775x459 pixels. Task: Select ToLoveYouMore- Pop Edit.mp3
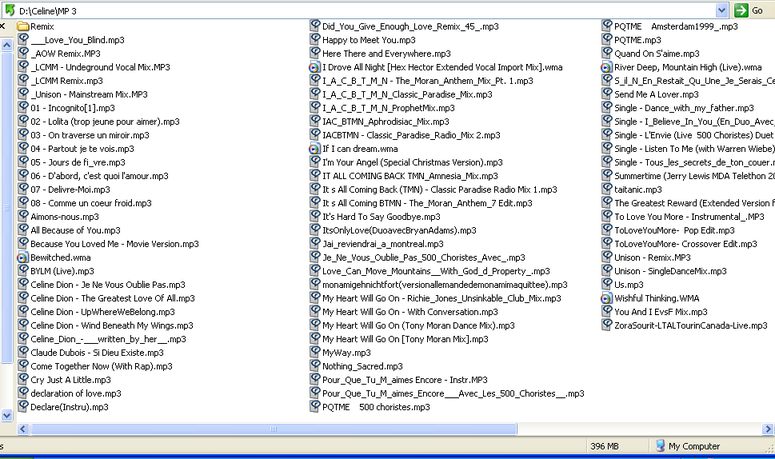pos(675,230)
